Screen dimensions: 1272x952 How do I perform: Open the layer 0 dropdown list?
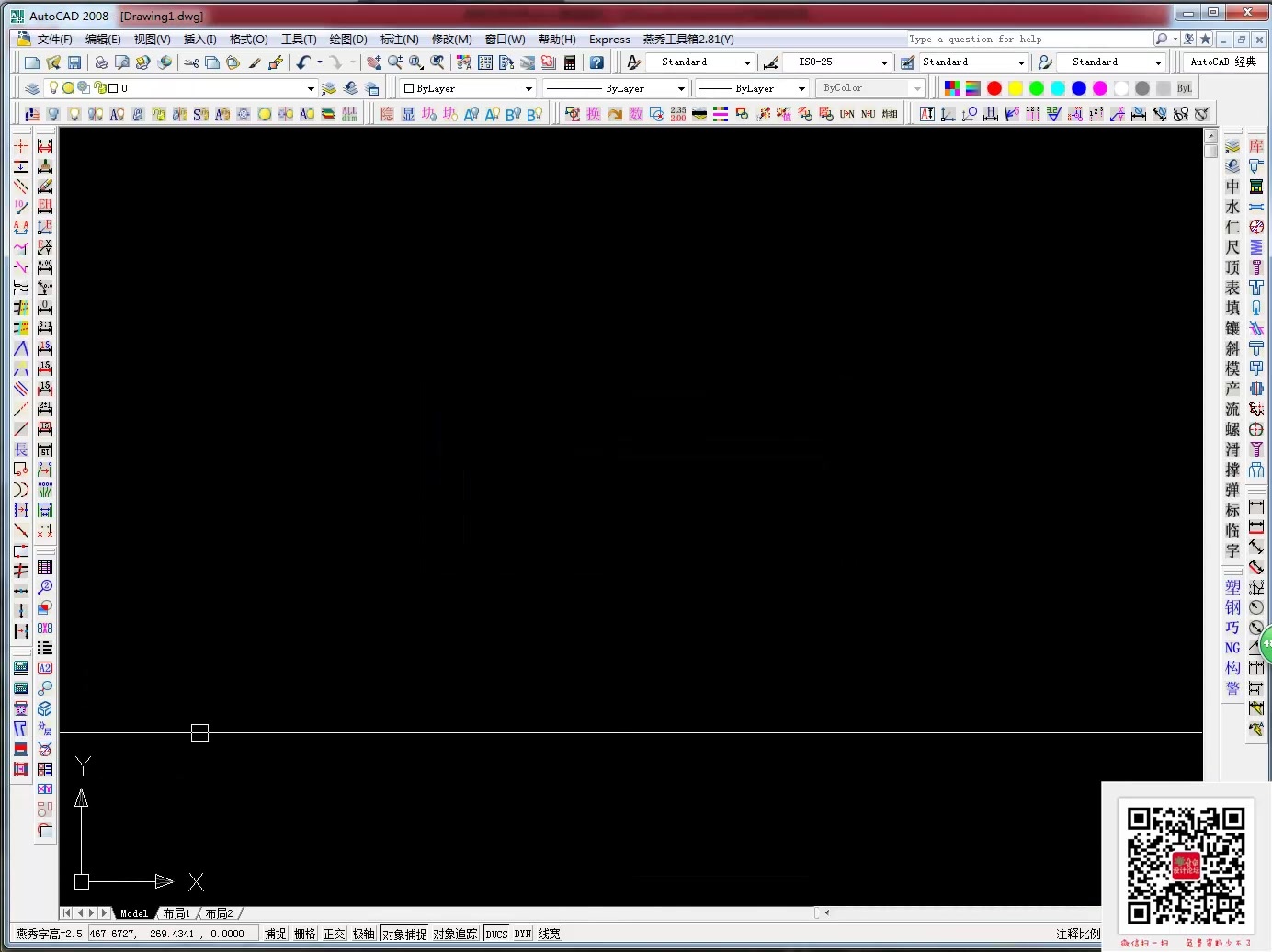point(311,89)
